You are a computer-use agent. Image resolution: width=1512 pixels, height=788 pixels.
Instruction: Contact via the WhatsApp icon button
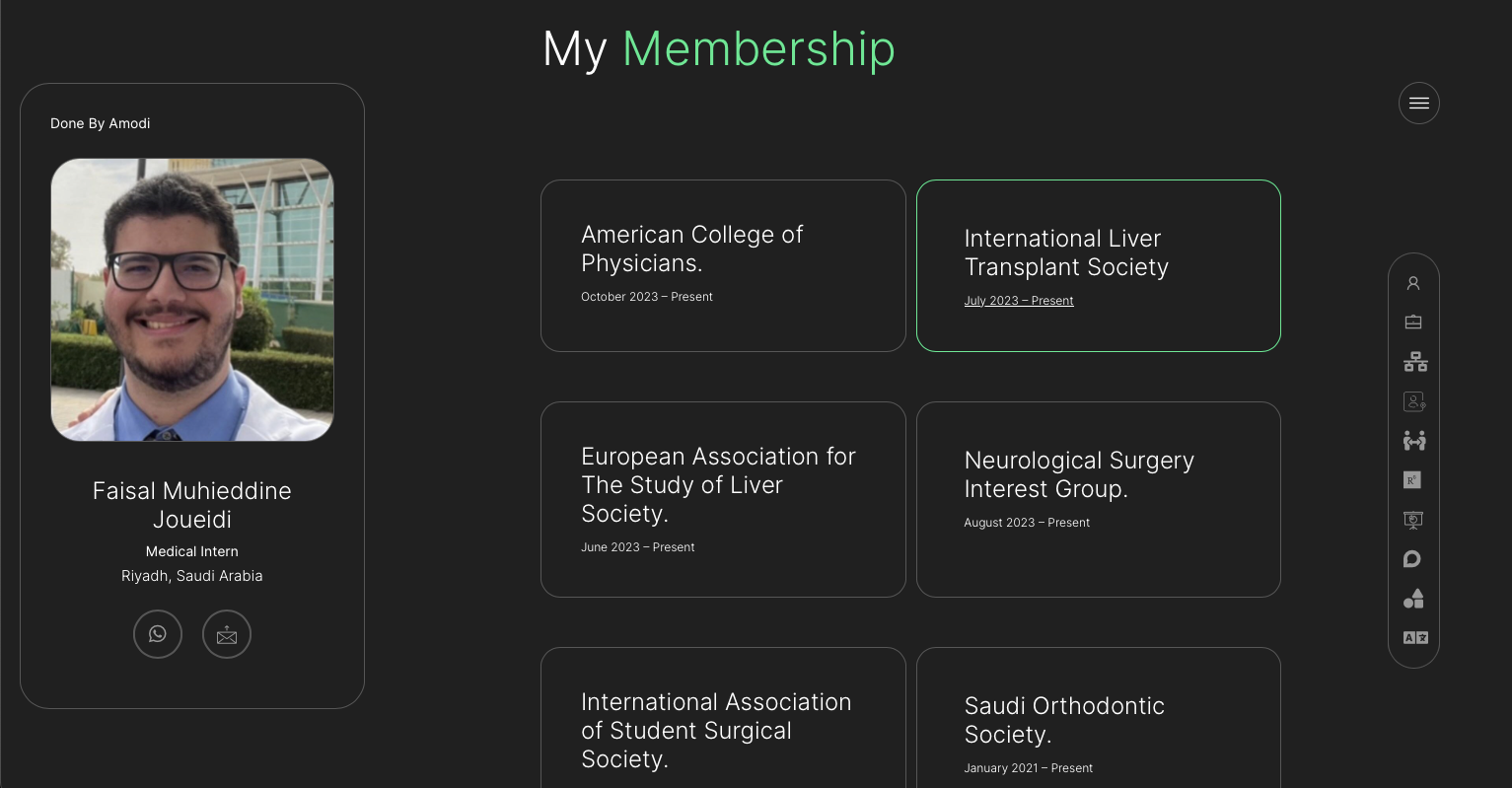coord(158,634)
